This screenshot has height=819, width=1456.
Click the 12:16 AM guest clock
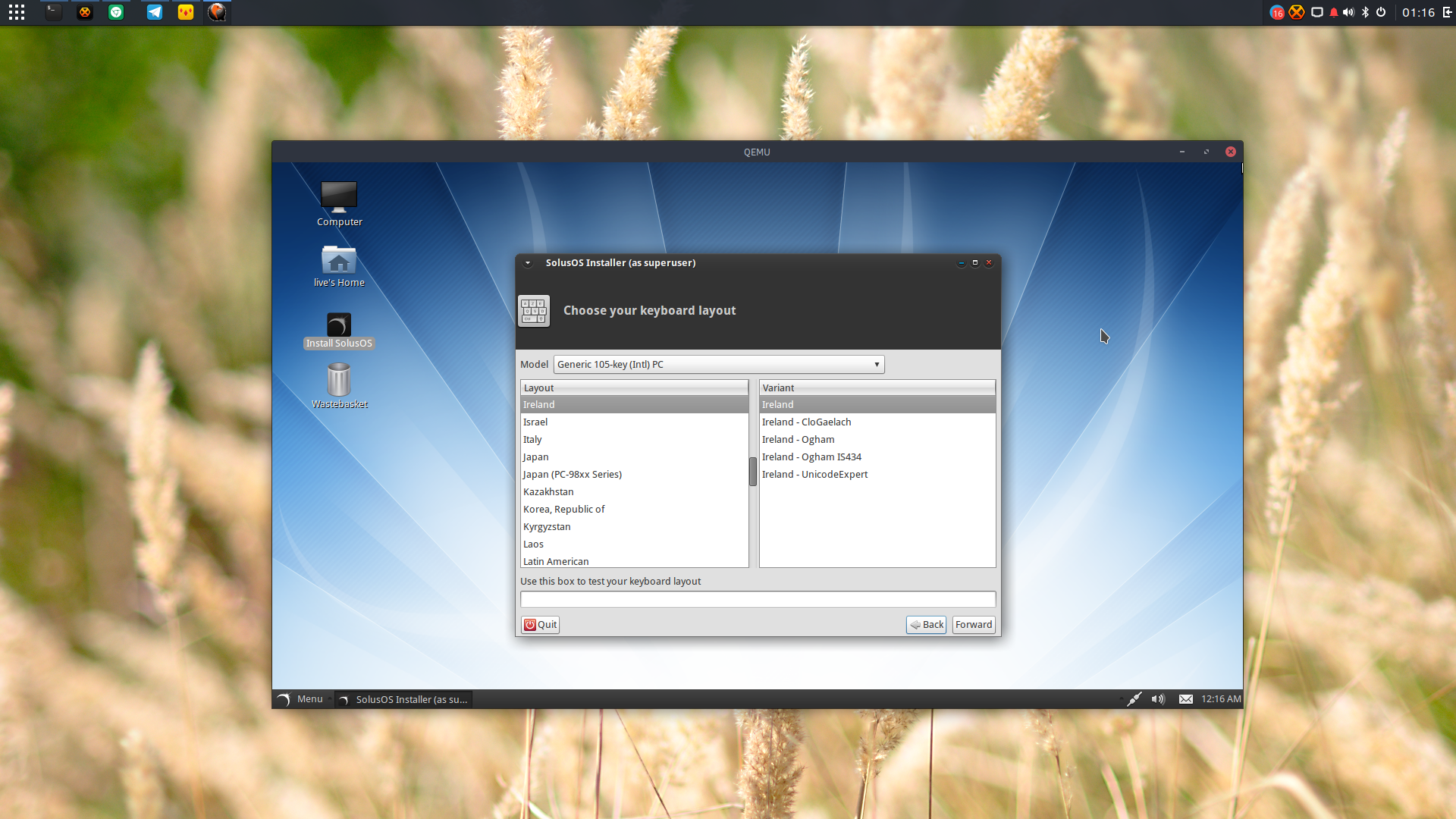click(1221, 699)
